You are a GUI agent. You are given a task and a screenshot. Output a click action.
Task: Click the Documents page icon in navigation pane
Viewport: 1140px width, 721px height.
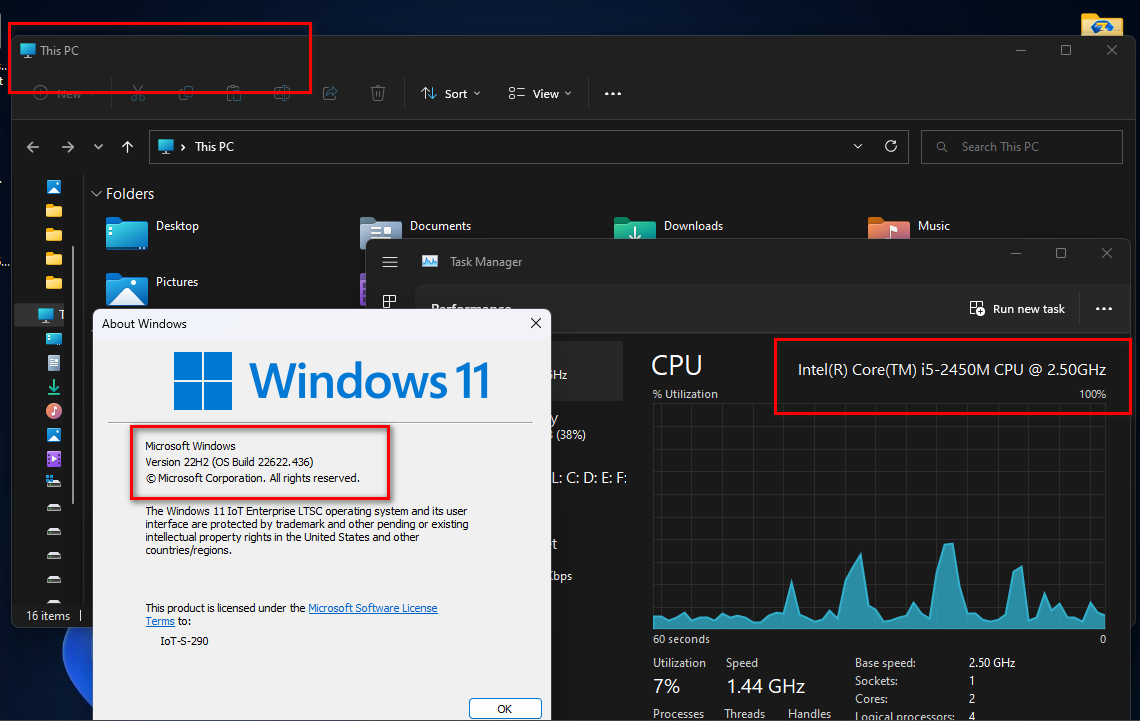pos(54,363)
